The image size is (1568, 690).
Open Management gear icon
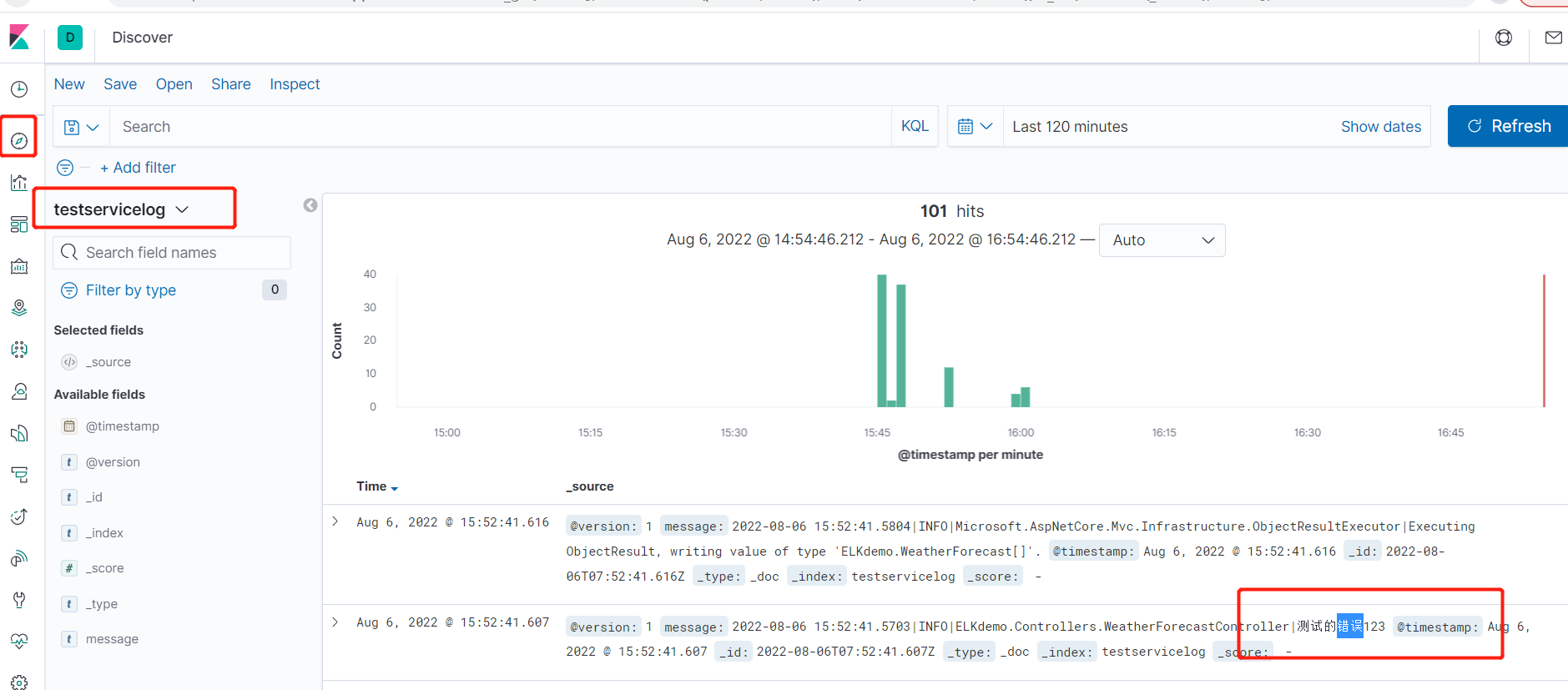(x=19, y=682)
